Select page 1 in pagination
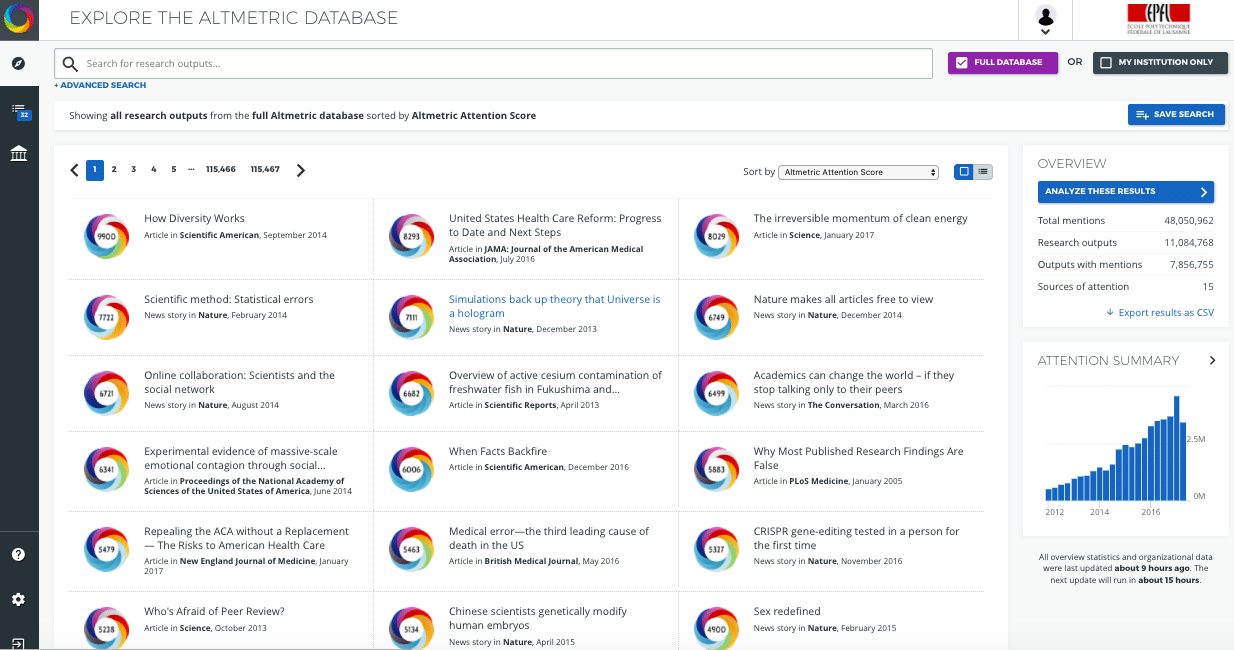The height and width of the screenshot is (650, 1234). [x=95, y=170]
